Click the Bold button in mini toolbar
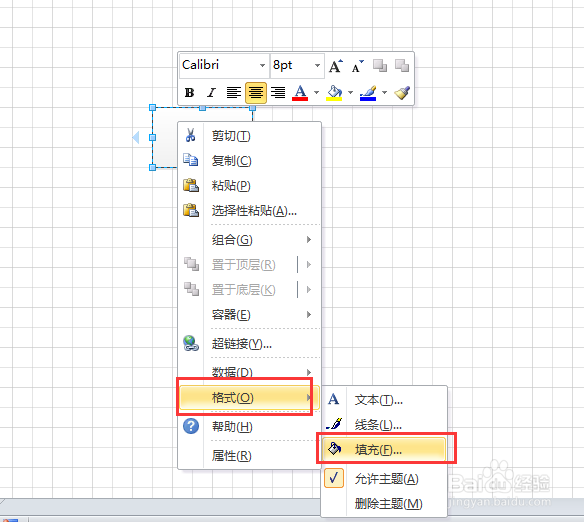 tap(189, 92)
